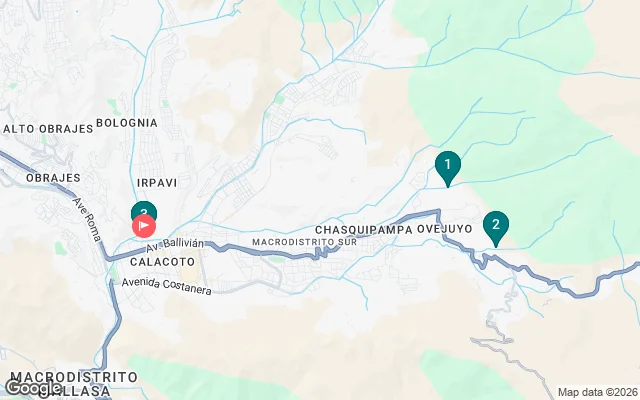Click the OBRAJES district label

tap(53, 178)
